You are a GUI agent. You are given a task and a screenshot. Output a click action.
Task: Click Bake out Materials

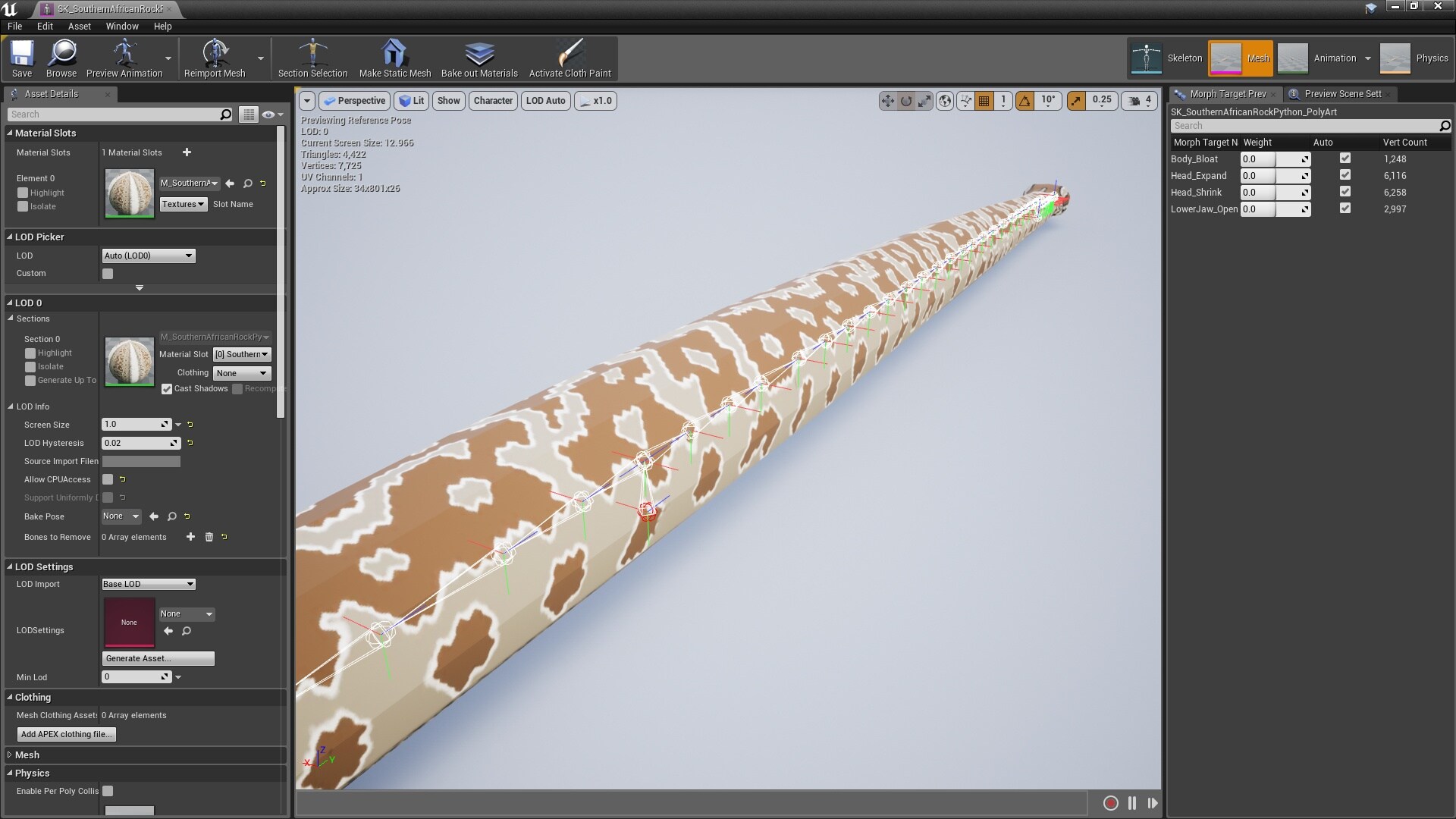tap(479, 58)
